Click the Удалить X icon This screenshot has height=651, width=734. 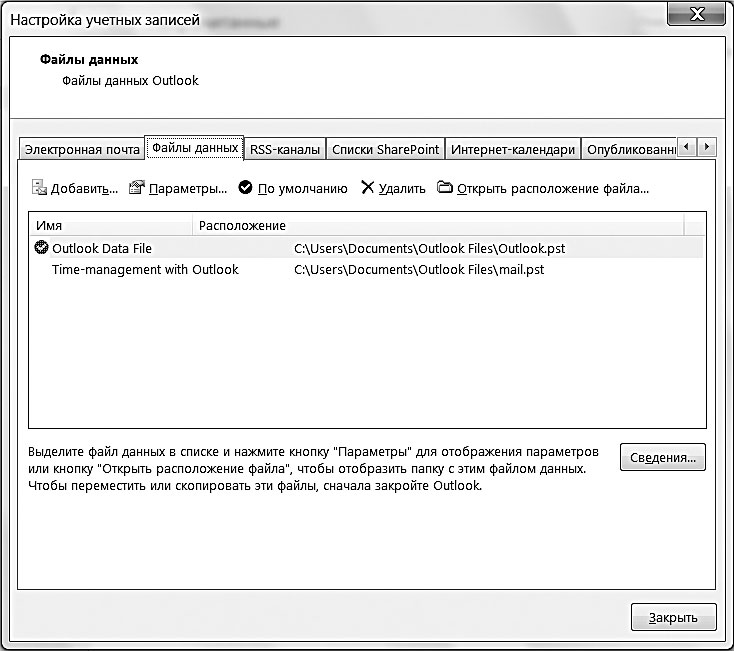click(367, 188)
